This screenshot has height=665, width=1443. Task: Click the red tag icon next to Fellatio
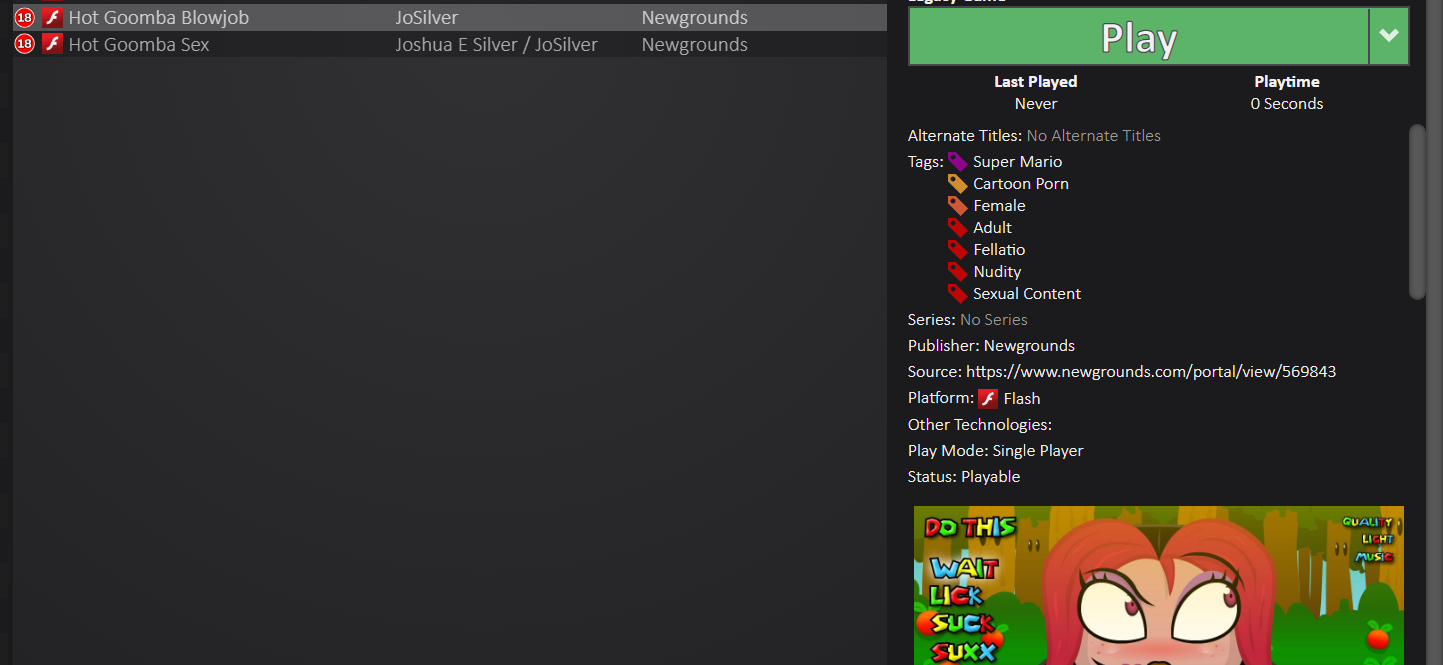click(x=957, y=249)
